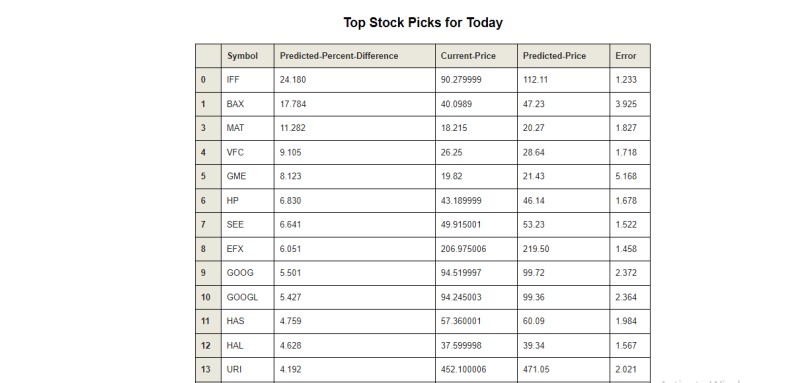Select the GOOGL symbol cell
The width and height of the screenshot is (800, 383).
[x=247, y=297]
